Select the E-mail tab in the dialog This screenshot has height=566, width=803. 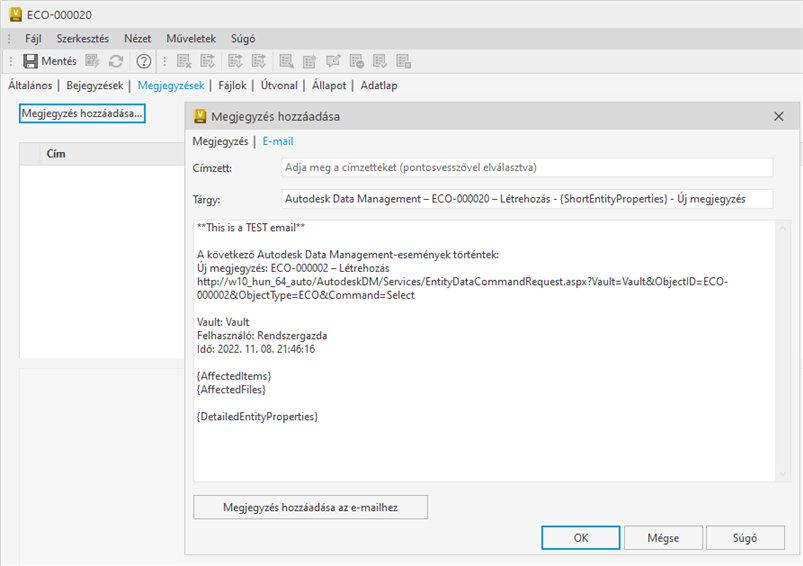278,141
